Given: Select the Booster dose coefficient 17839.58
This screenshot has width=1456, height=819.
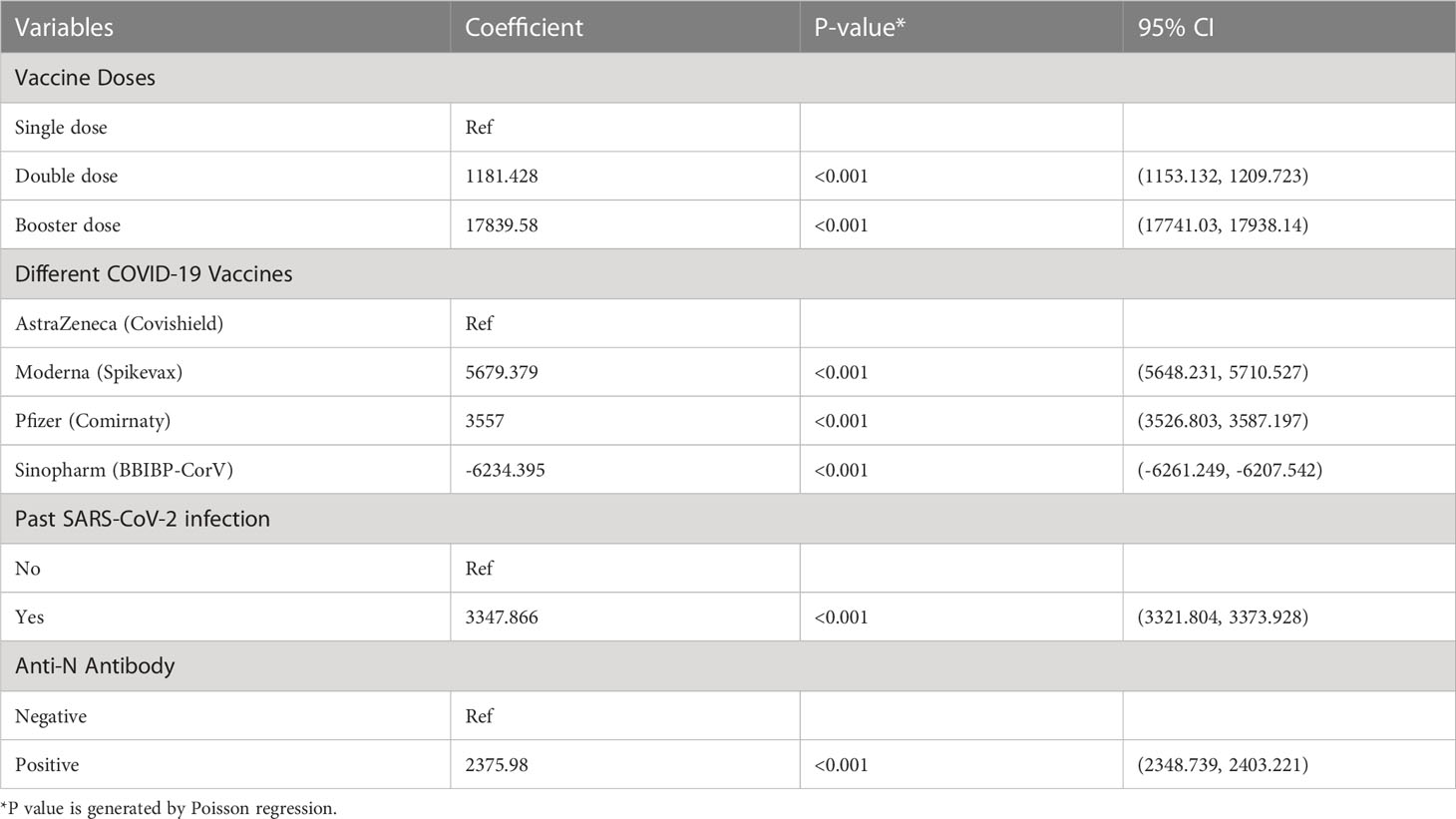Looking at the screenshot, I should pos(502,225).
